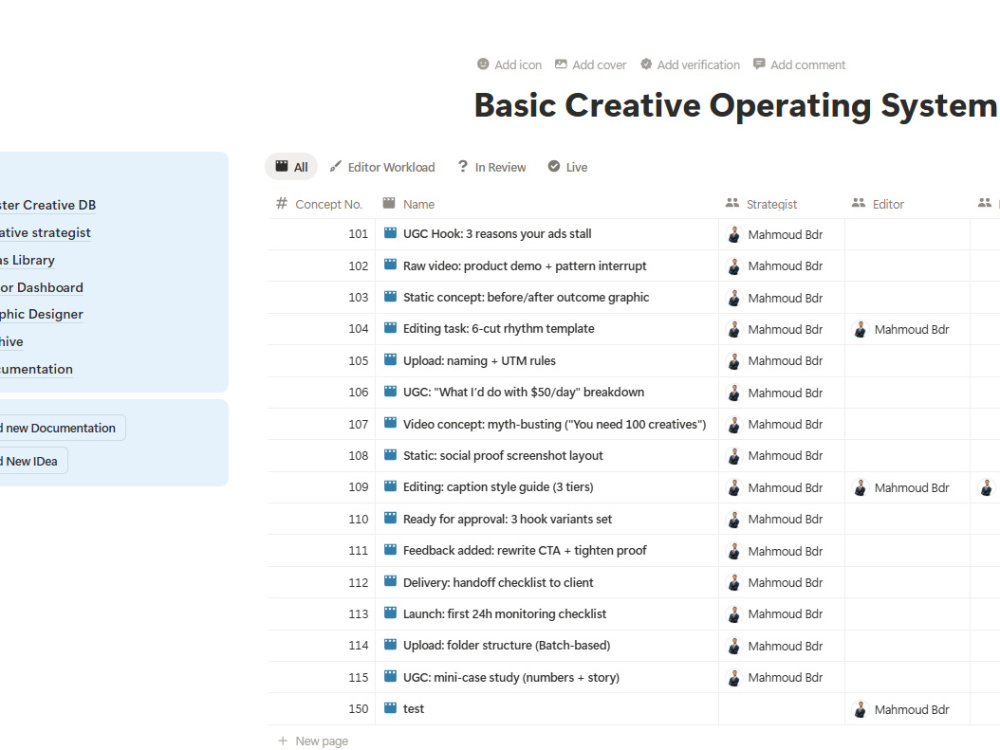Viewport: 1000px width, 750px height.
Task: Click the Add icon smiley icon
Action: (483, 64)
